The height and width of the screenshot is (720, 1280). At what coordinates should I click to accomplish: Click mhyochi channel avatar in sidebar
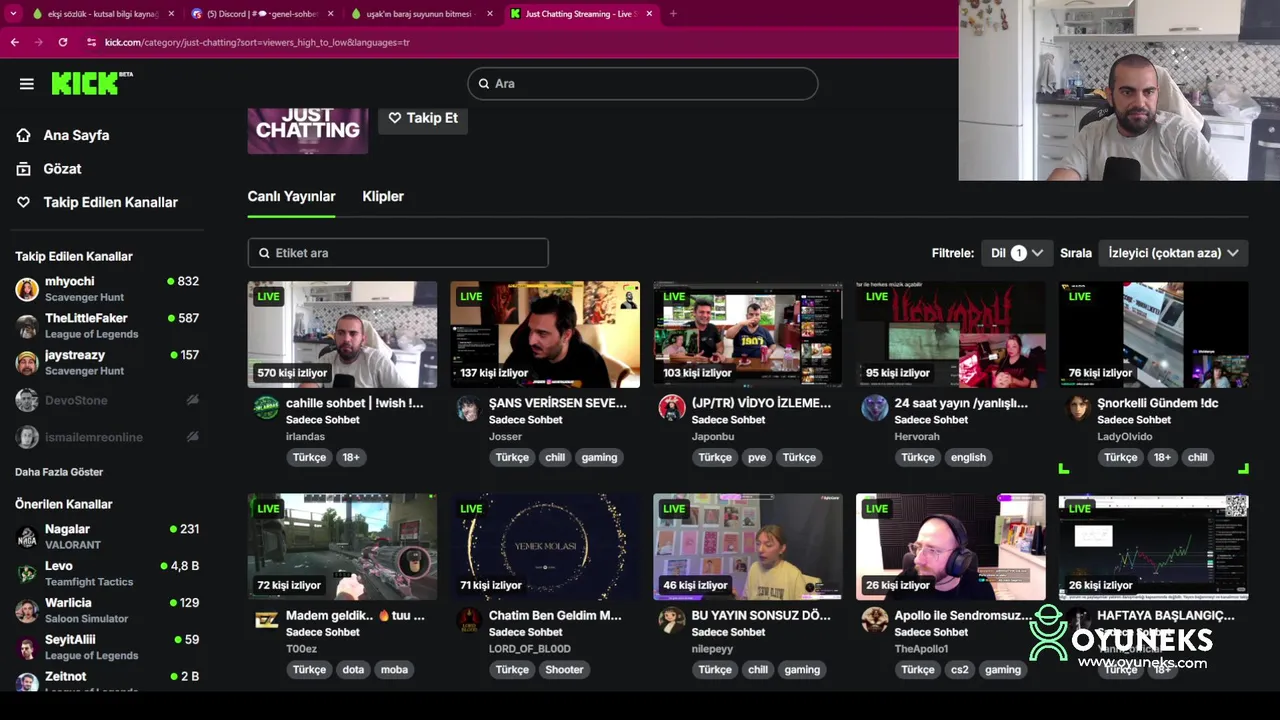point(27,290)
